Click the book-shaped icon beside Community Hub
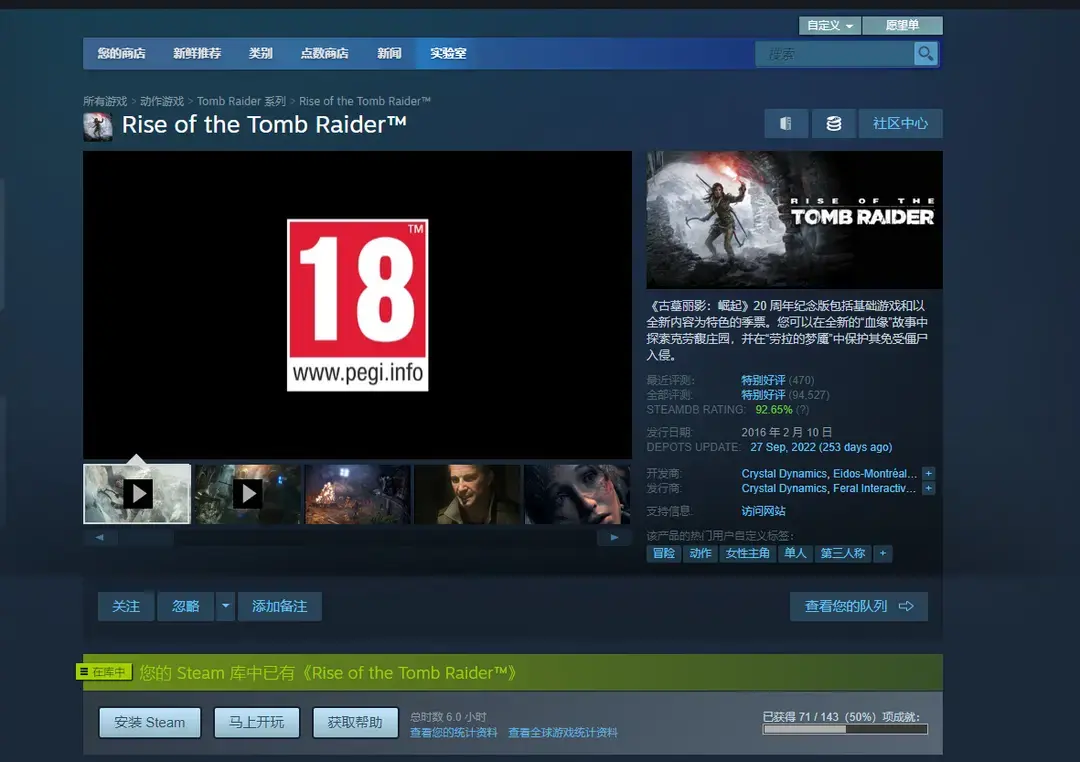The width and height of the screenshot is (1080, 762). 786,124
